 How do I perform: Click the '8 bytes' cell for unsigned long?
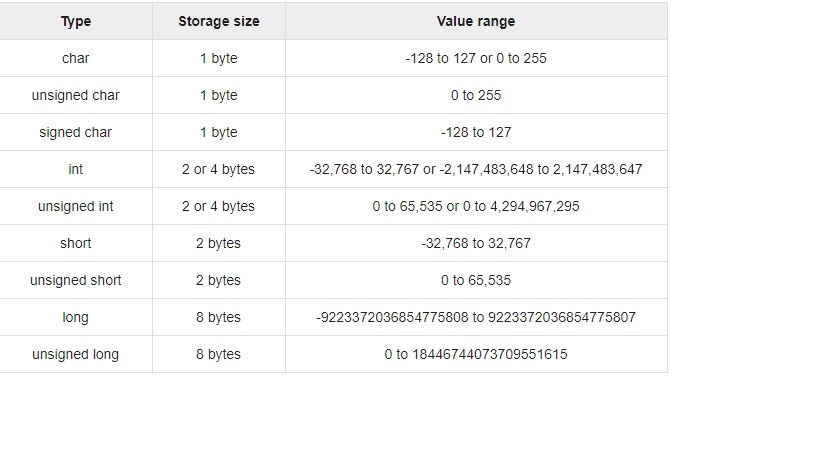pos(219,355)
